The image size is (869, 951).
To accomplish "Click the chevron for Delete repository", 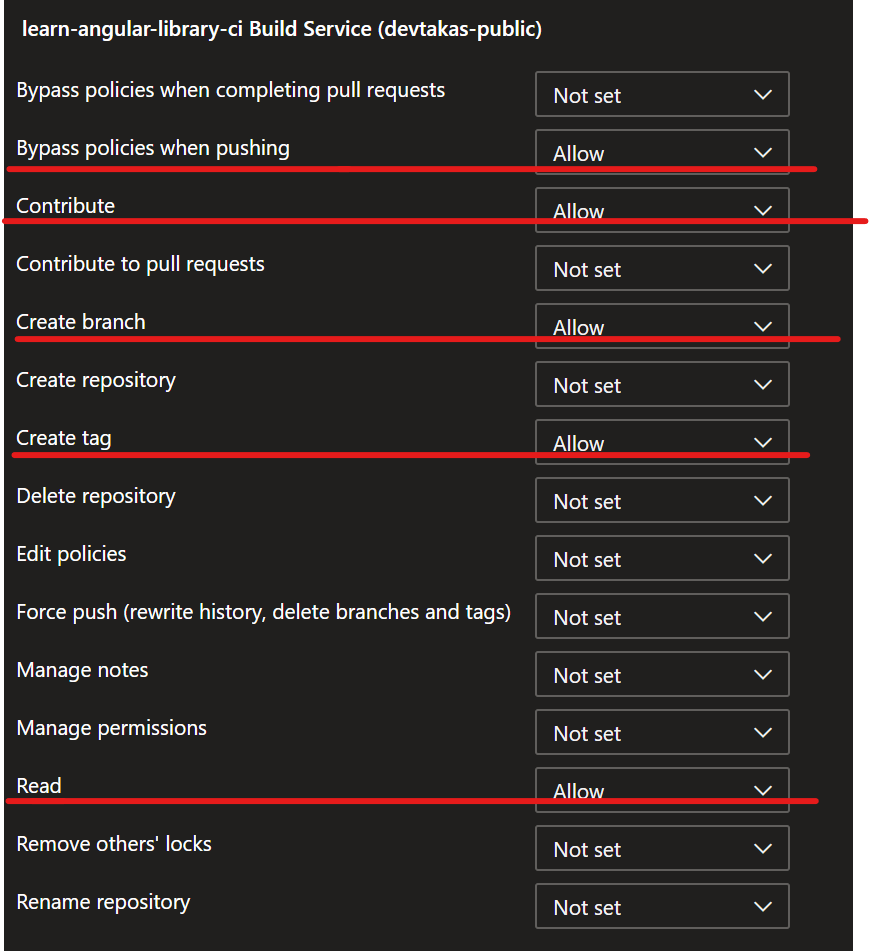I will [763, 500].
